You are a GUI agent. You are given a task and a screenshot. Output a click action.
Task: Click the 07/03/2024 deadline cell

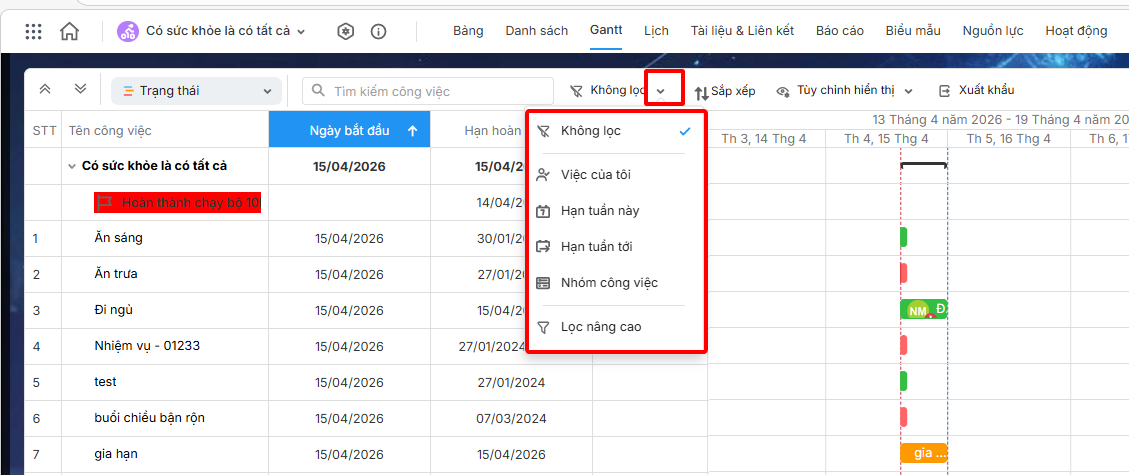tap(511, 418)
